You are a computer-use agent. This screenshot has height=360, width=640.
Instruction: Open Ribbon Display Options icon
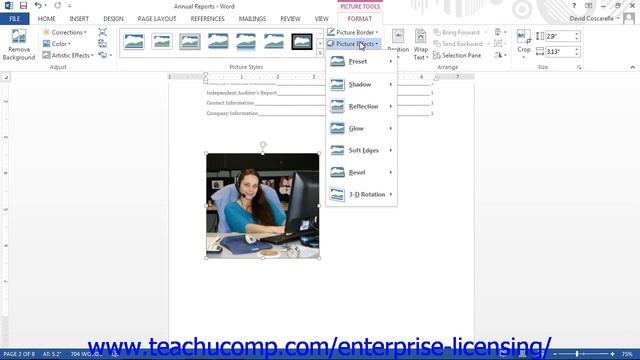[589, 6]
